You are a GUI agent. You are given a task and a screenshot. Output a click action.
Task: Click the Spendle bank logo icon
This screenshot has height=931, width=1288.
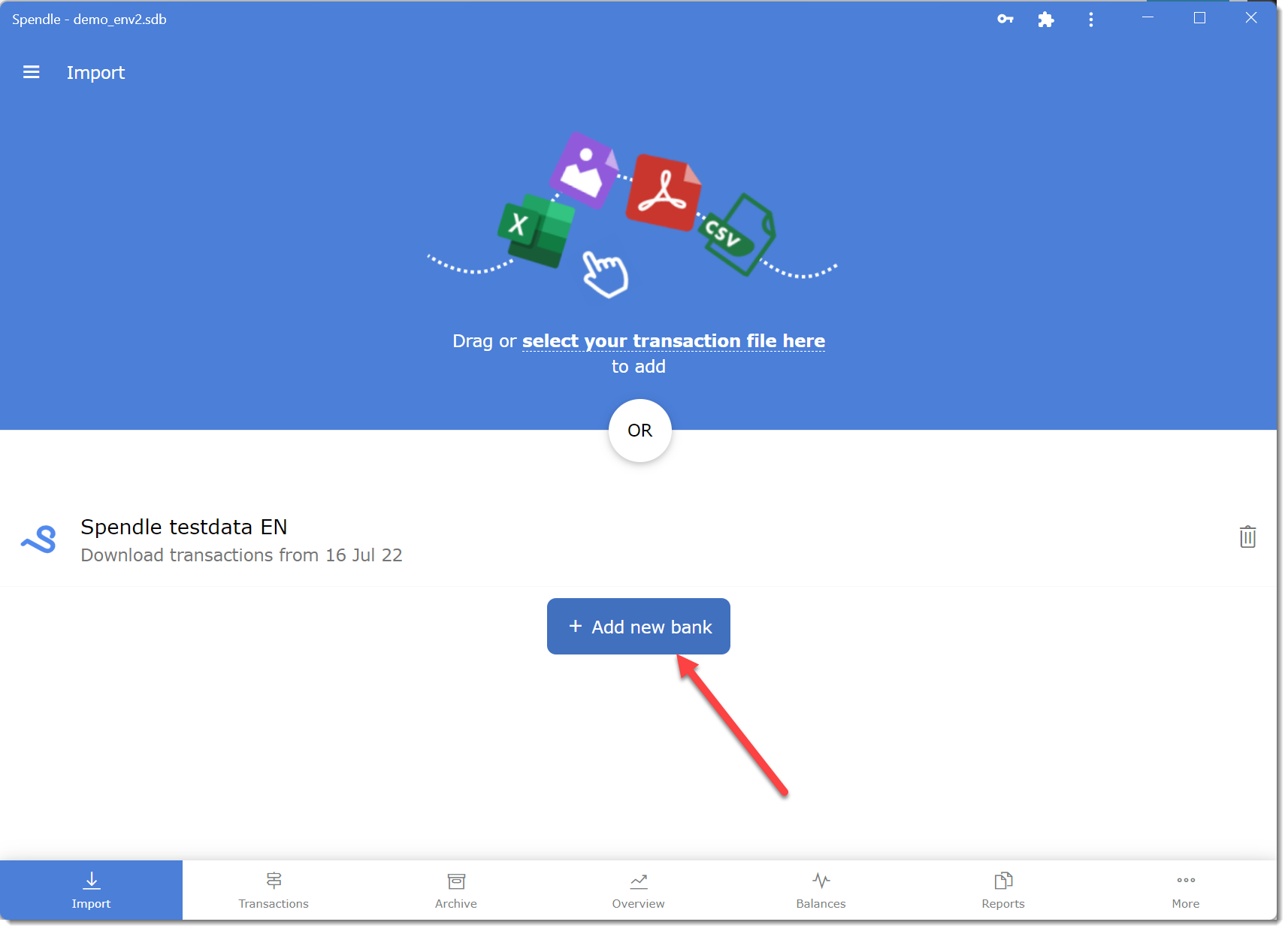click(x=39, y=539)
